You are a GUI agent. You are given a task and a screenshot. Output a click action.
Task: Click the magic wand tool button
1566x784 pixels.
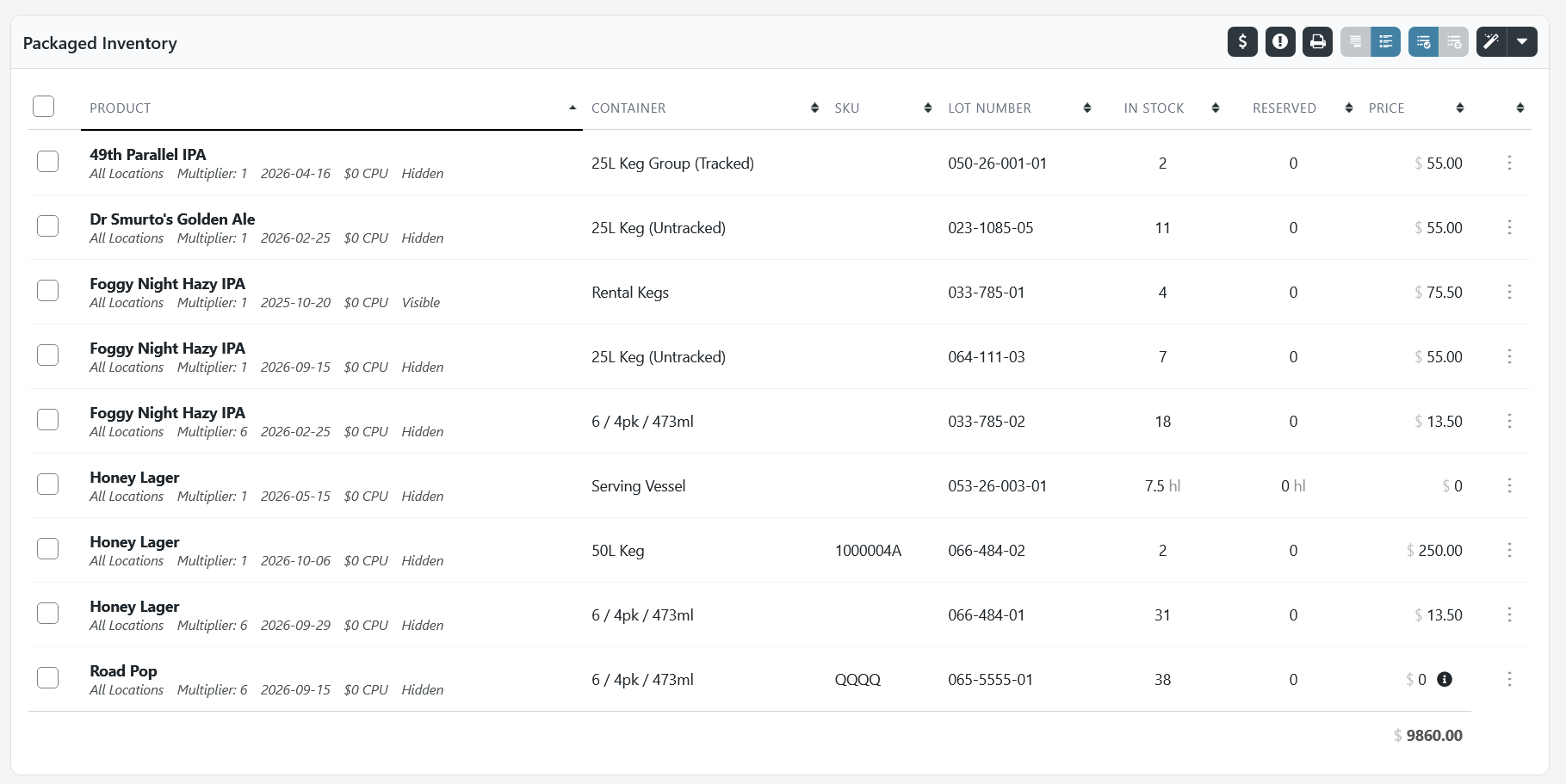tap(1491, 41)
